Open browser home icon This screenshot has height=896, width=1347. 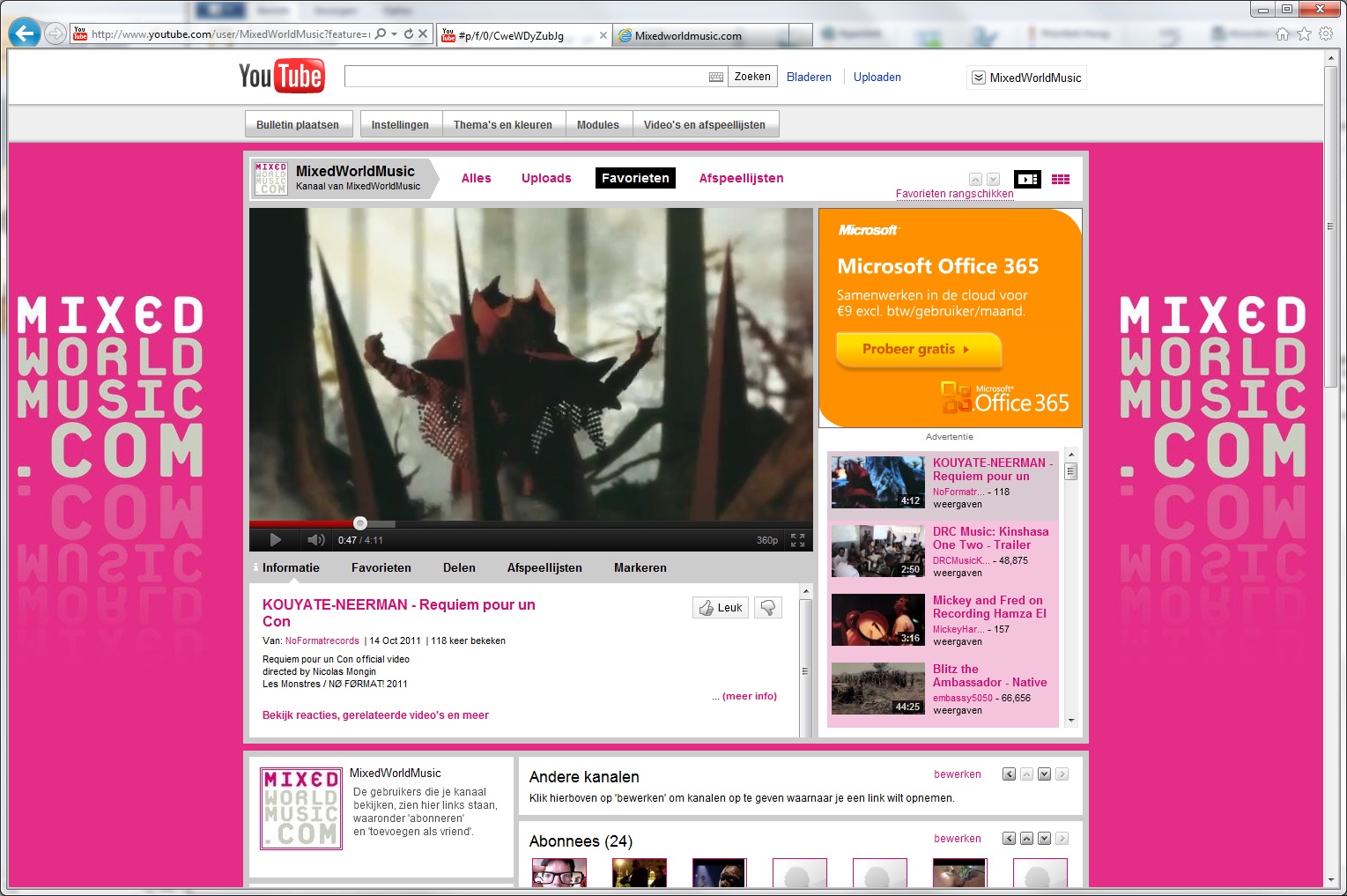pyautogui.click(x=1283, y=34)
